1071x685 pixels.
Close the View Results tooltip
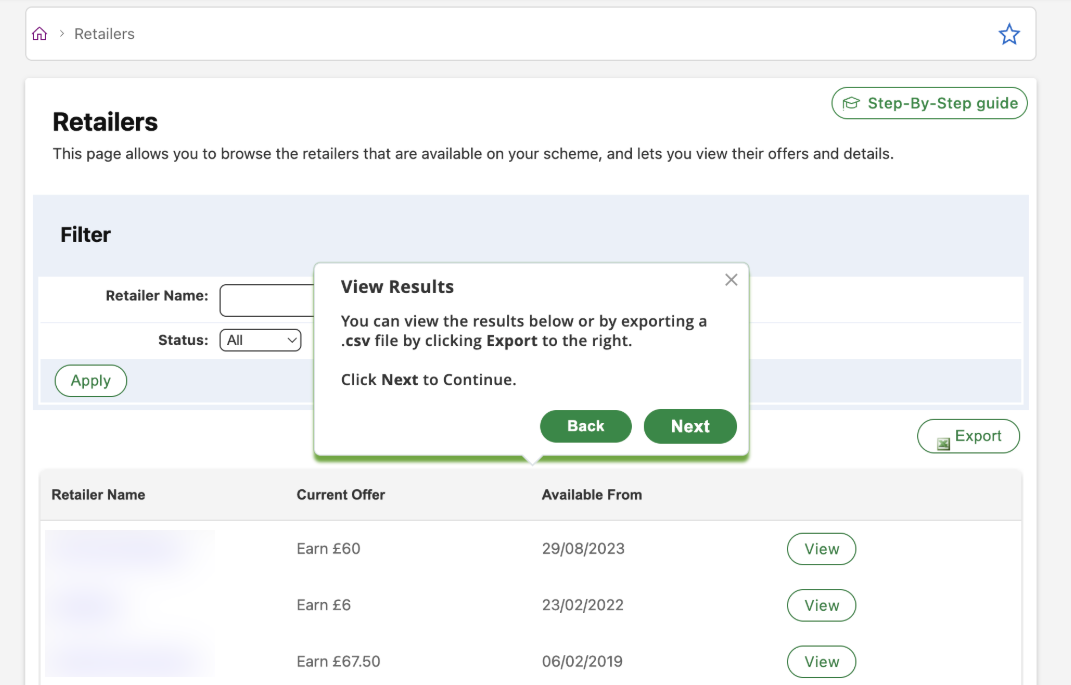[x=731, y=280]
